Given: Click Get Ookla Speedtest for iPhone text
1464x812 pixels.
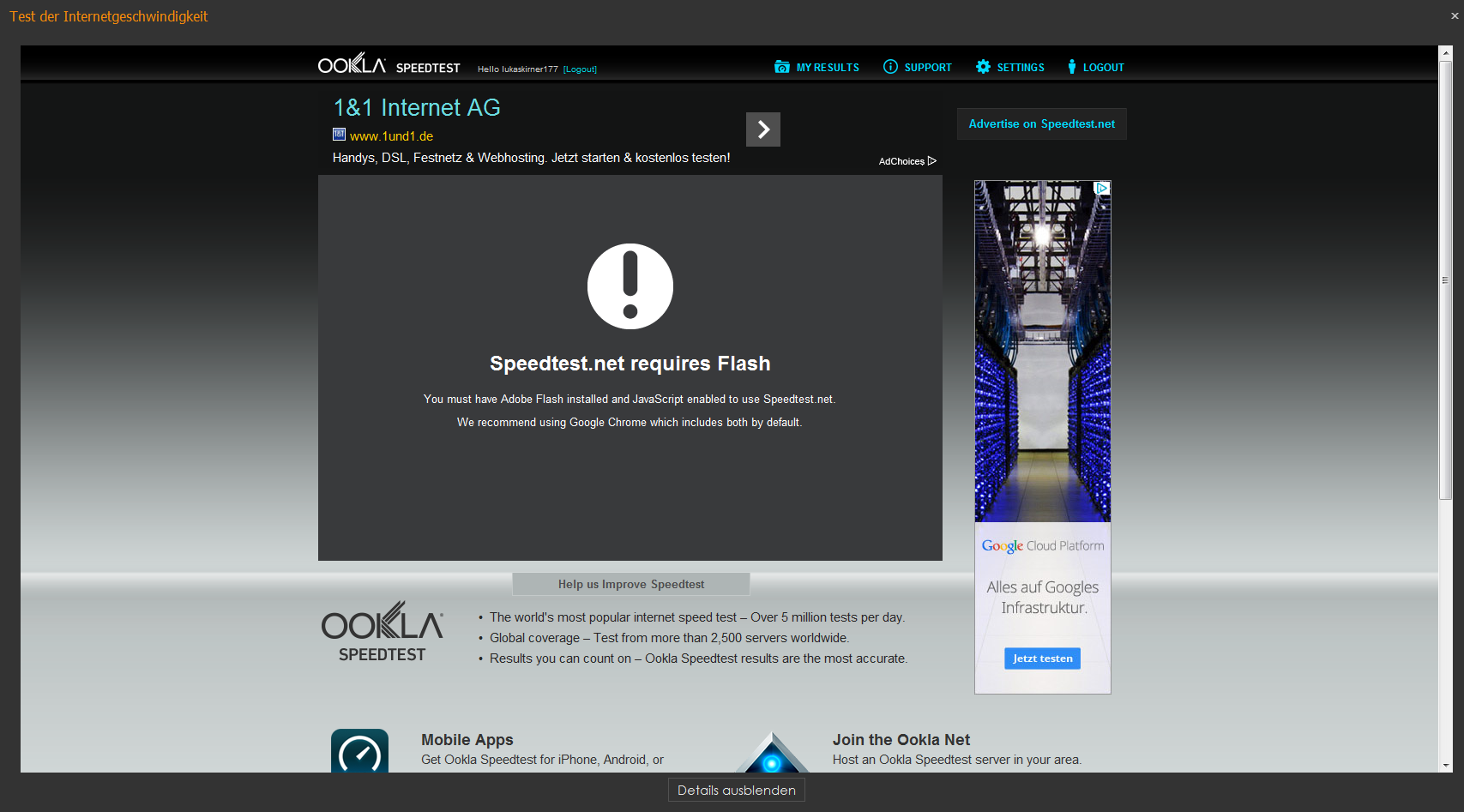Looking at the screenshot, I should [543, 760].
